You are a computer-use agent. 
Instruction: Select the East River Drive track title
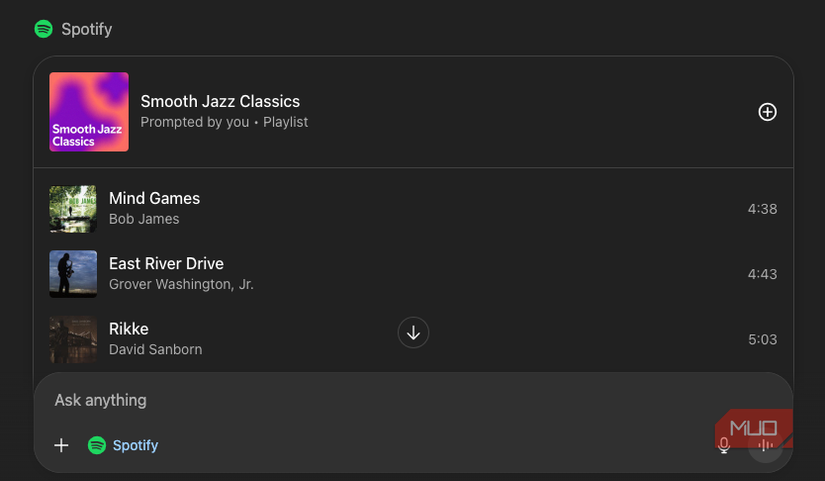click(166, 263)
